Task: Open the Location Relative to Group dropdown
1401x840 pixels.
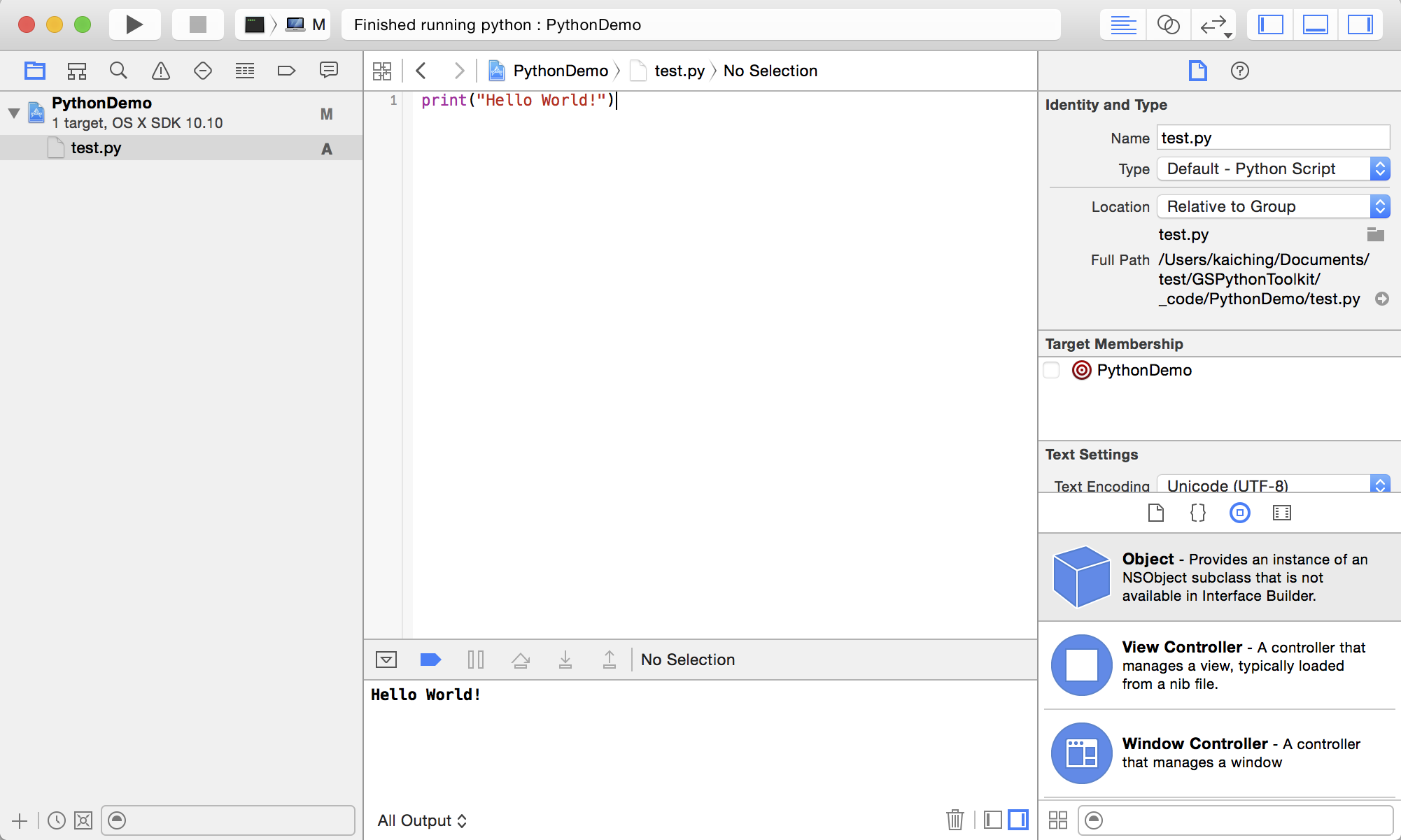Action: (x=1273, y=206)
